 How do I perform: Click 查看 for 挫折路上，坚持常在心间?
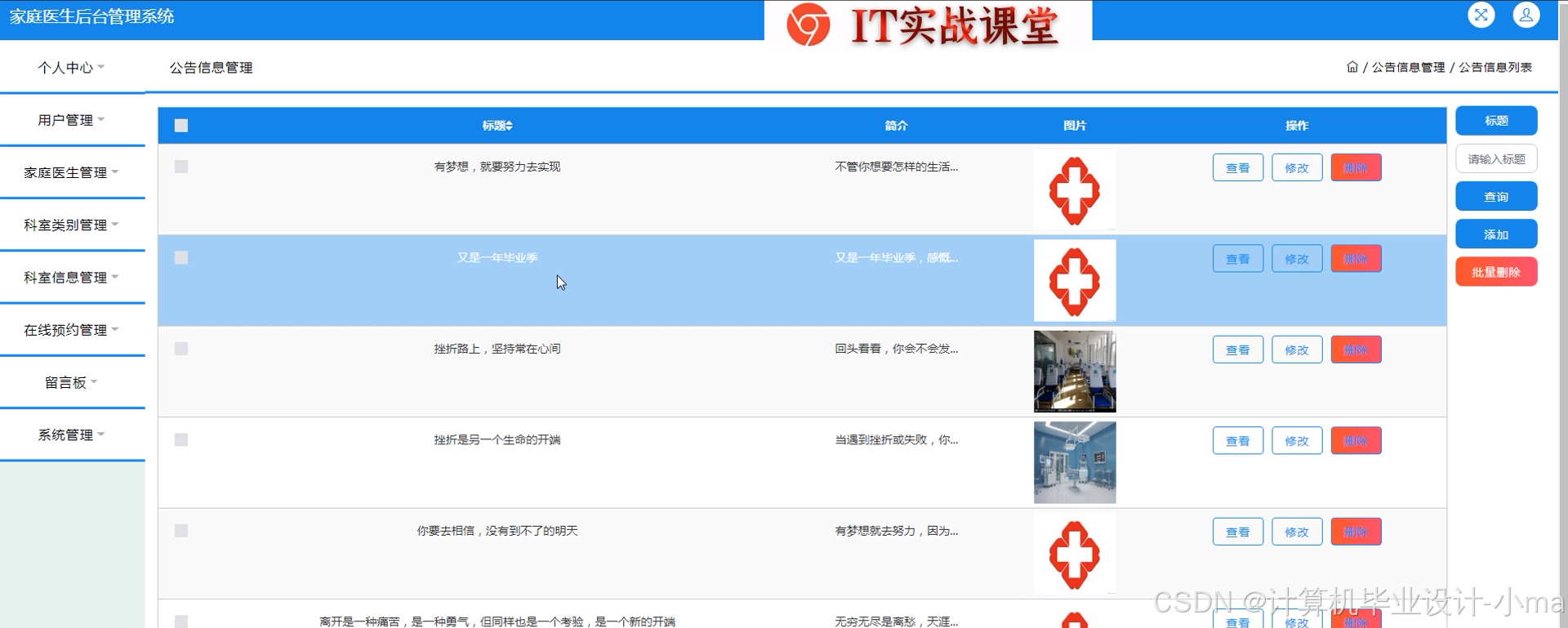pyautogui.click(x=1238, y=350)
